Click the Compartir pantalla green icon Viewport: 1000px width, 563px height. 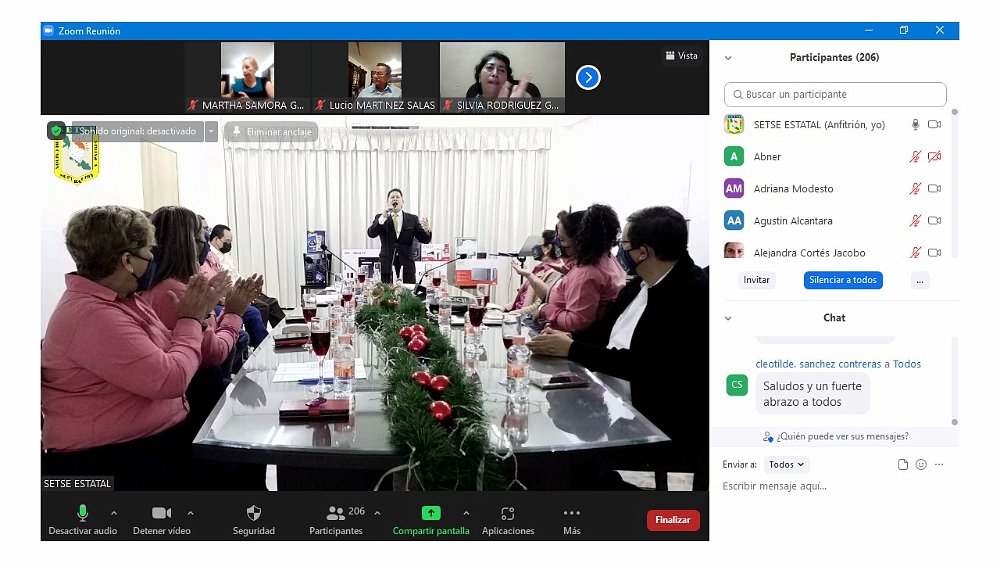click(430, 513)
